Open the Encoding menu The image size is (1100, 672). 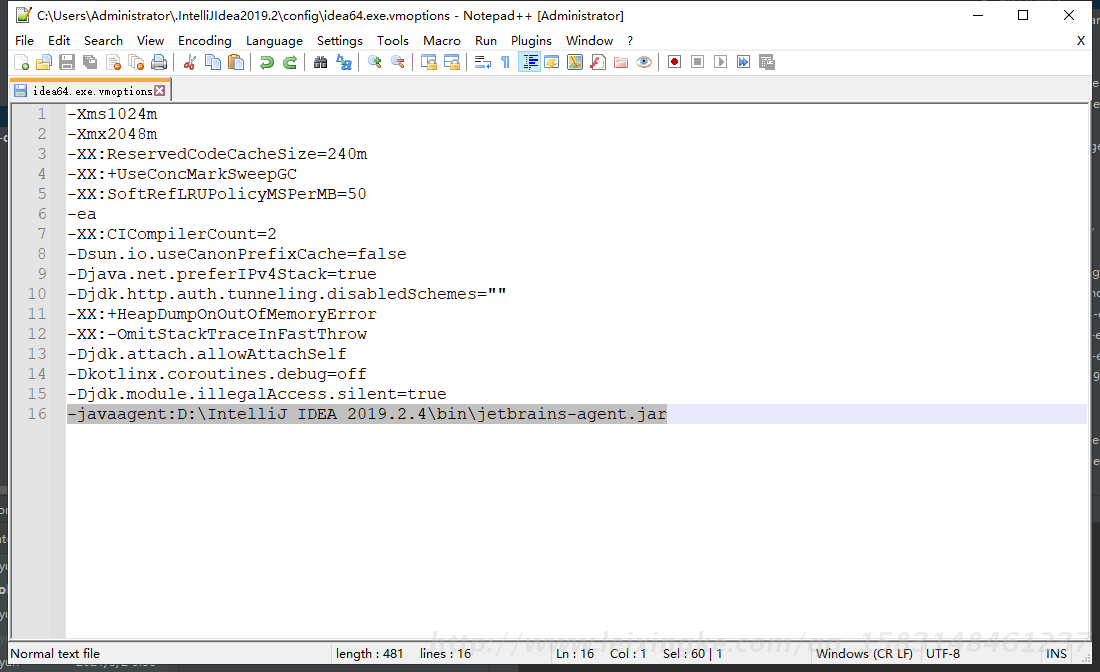tap(204, 40)
